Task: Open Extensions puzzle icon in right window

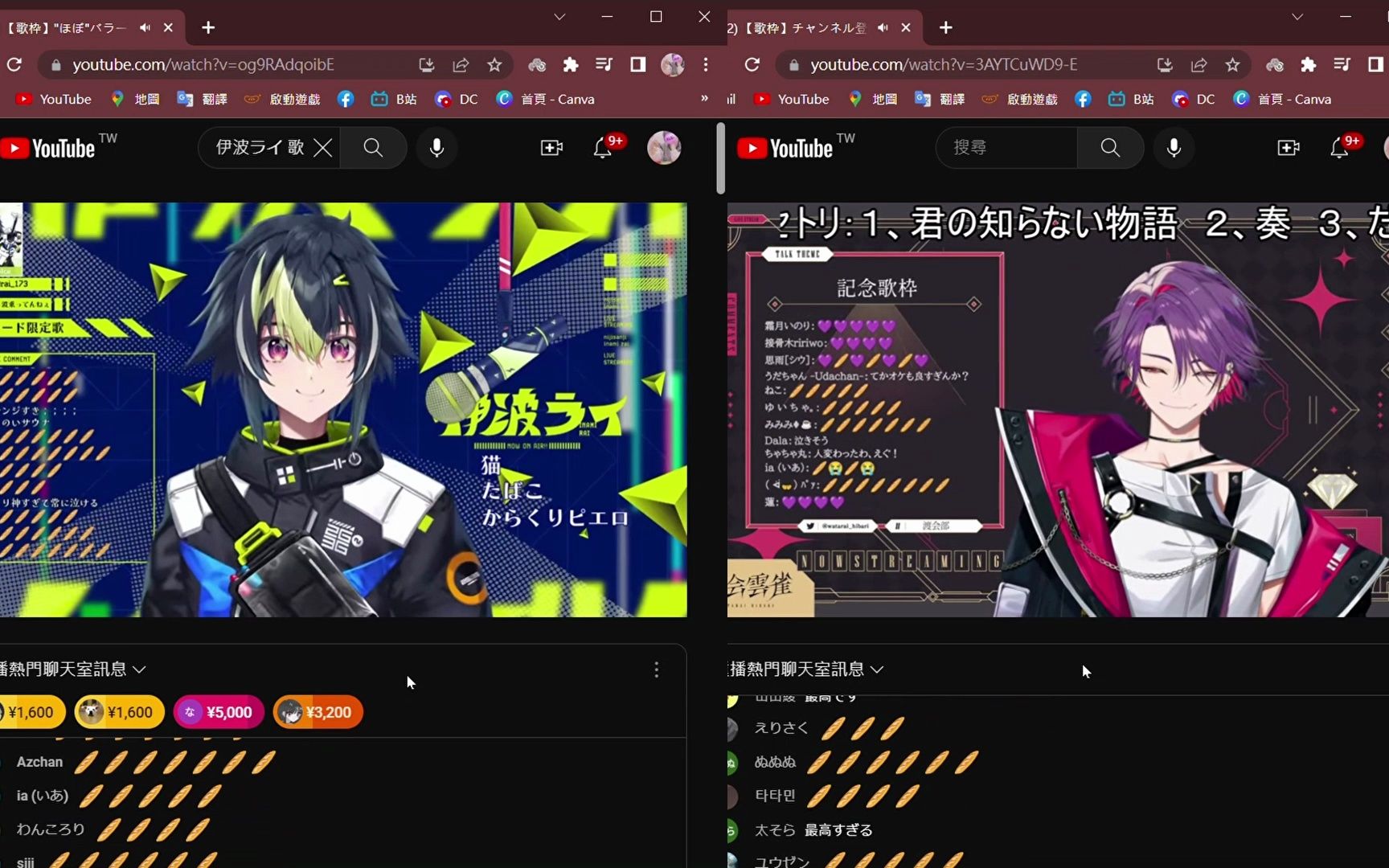Action: (x=1309, y=64)
